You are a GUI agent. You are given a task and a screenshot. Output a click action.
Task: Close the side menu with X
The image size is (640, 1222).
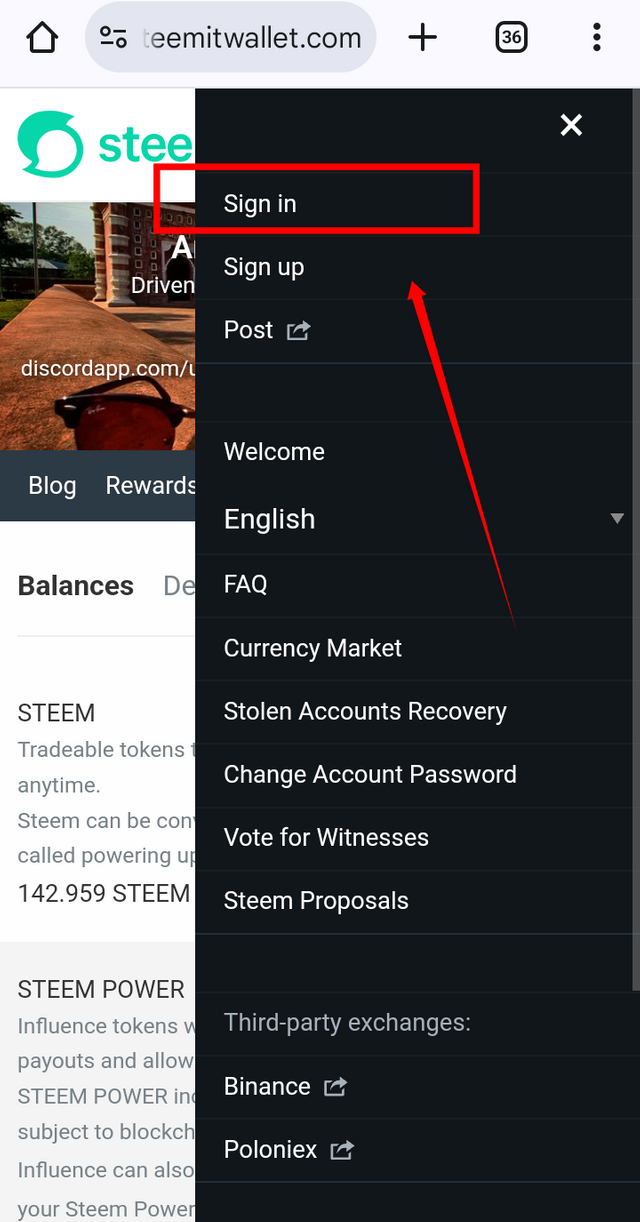click(x=571, y=125)
